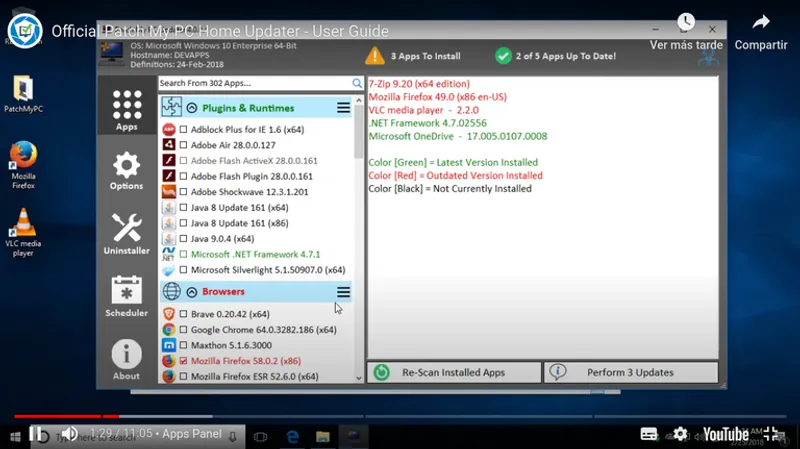Click the YouTube logo link
The width and height of the screenshot is (800, 449).
point(726,435)
